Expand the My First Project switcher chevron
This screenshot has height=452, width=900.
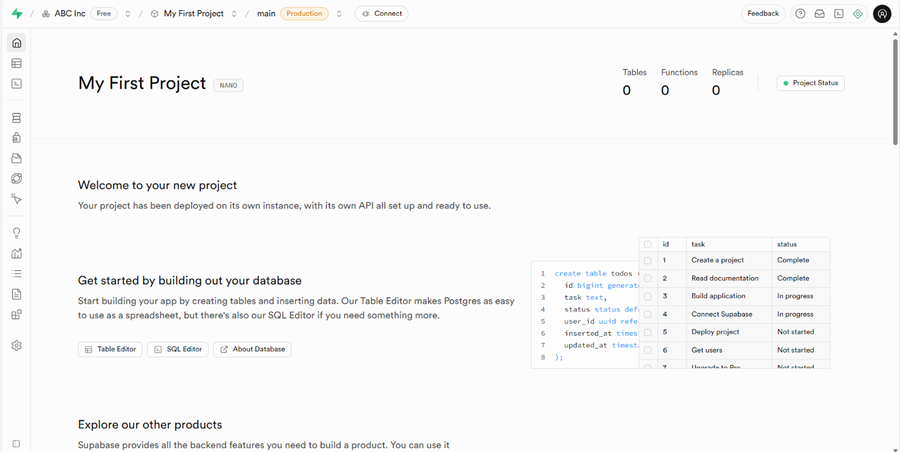(234, 14)
